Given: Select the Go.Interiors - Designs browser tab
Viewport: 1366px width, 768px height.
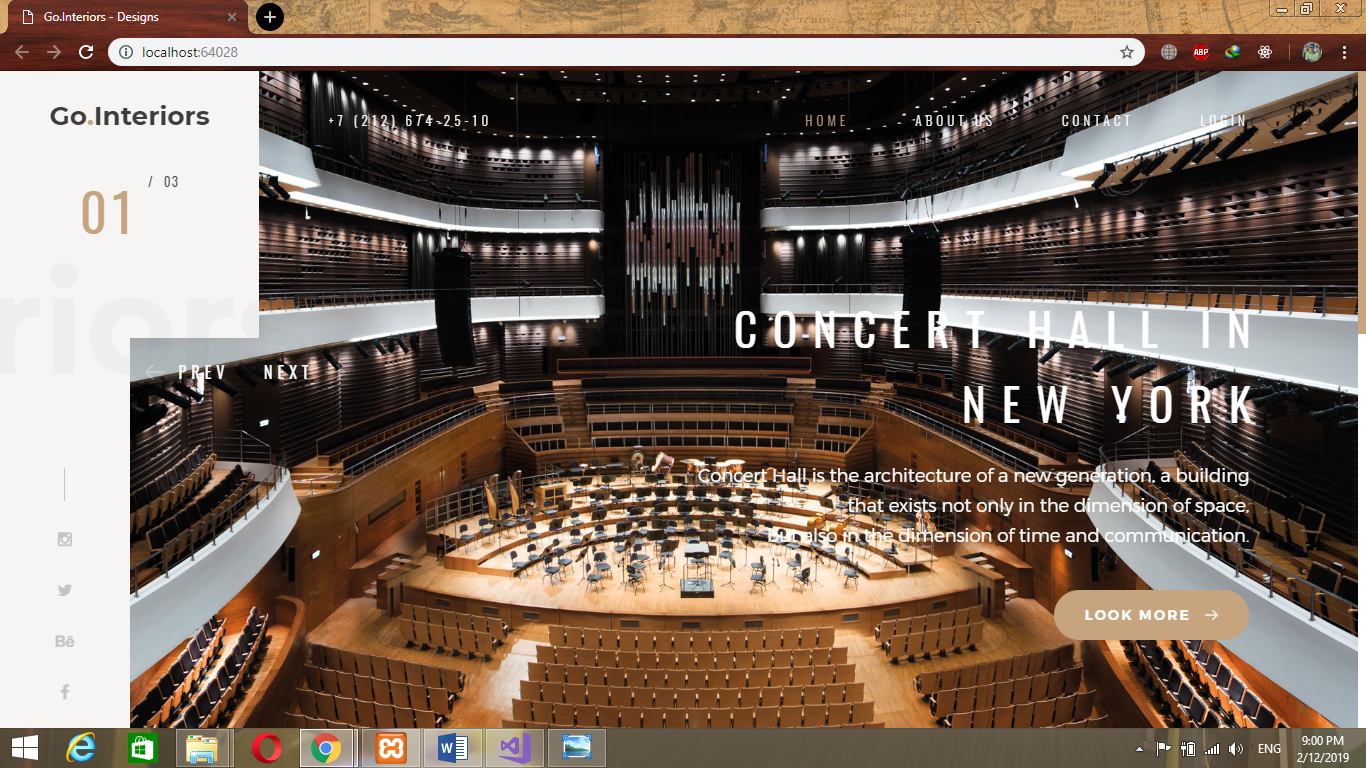Looking at the screenshot, I should pos(126,17).
